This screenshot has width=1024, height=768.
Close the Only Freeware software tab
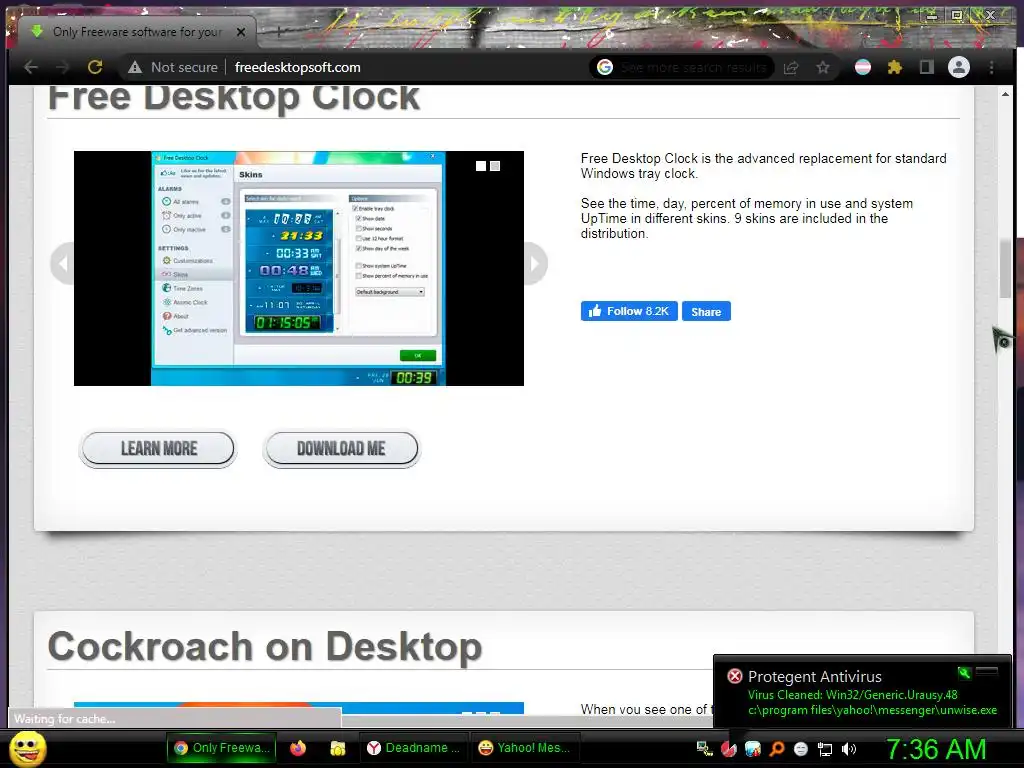tap(241, 32)
